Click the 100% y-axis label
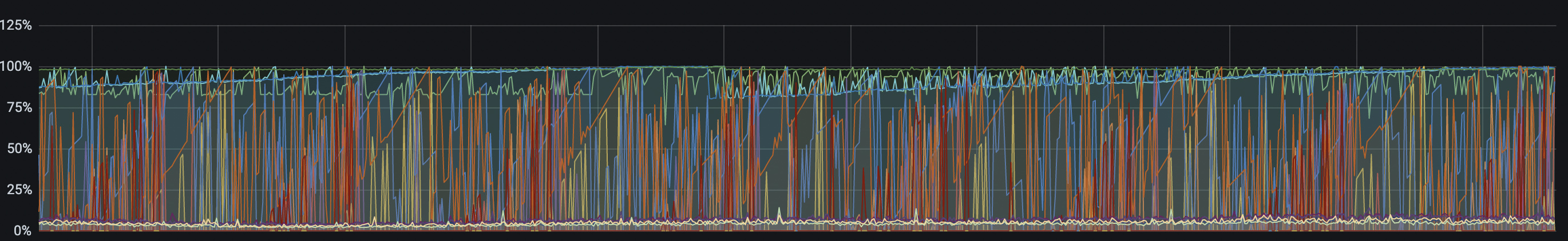 tap(16, 67)
